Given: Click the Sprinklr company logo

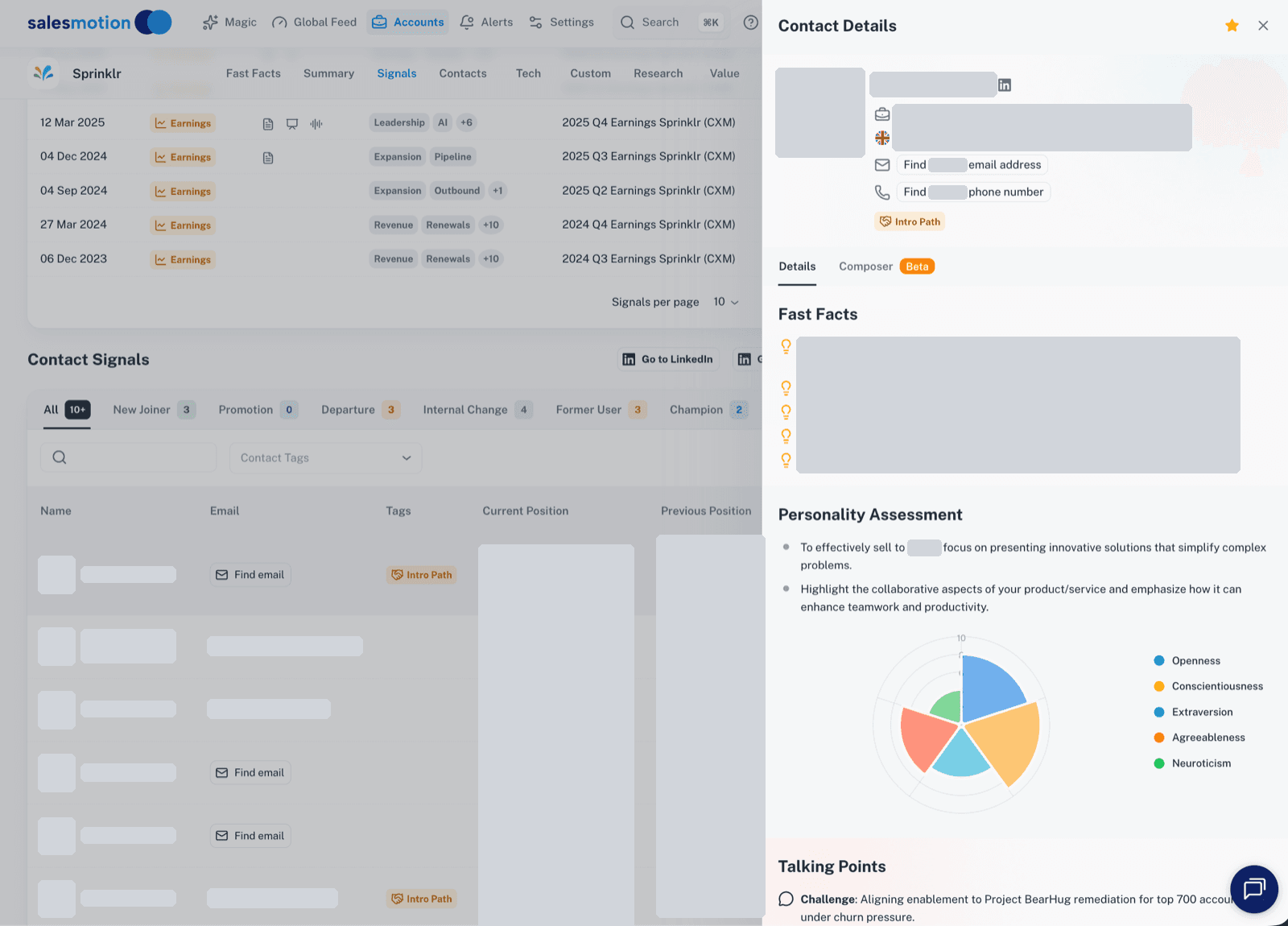Looking at the screenshot, I should click(43, 73).
